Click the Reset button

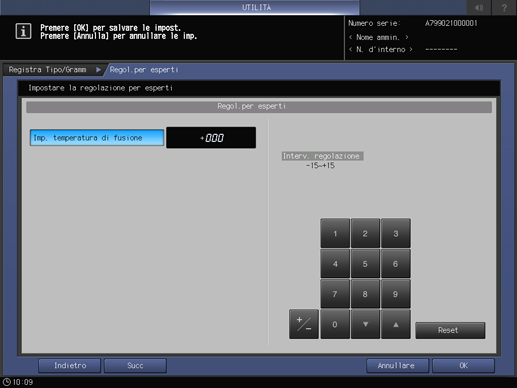tap(450, 330)
